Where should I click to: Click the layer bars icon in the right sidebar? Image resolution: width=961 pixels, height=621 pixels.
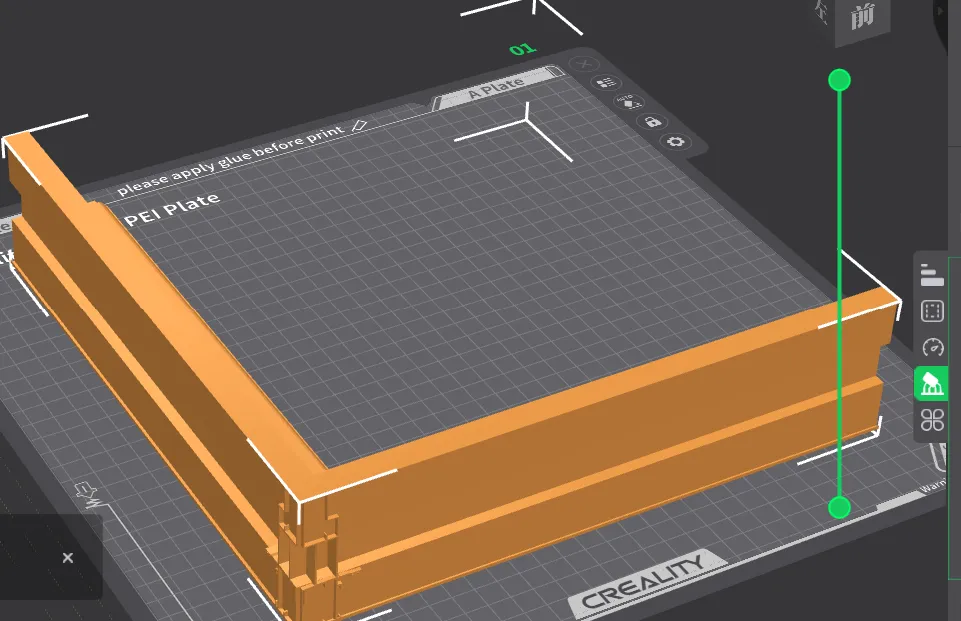(x=932, y=274)
